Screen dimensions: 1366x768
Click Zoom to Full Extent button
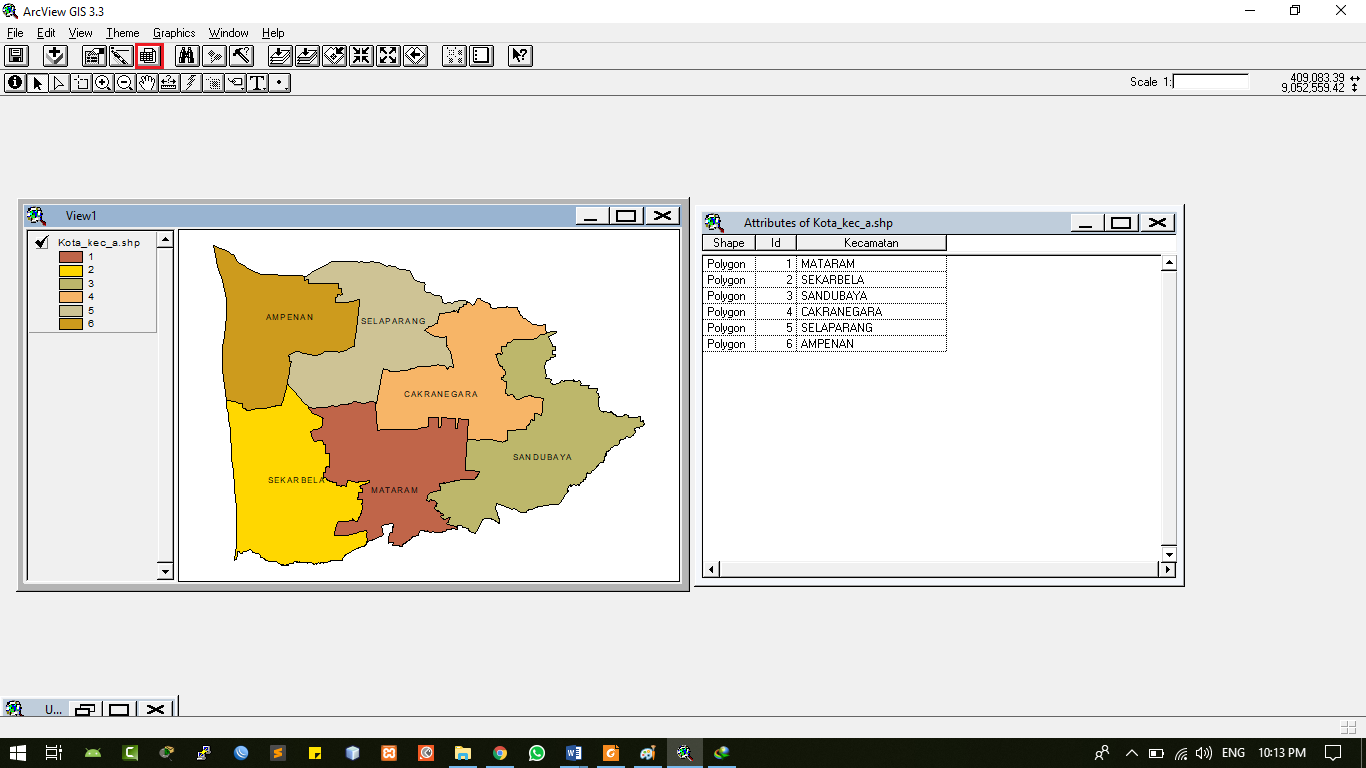281,56
